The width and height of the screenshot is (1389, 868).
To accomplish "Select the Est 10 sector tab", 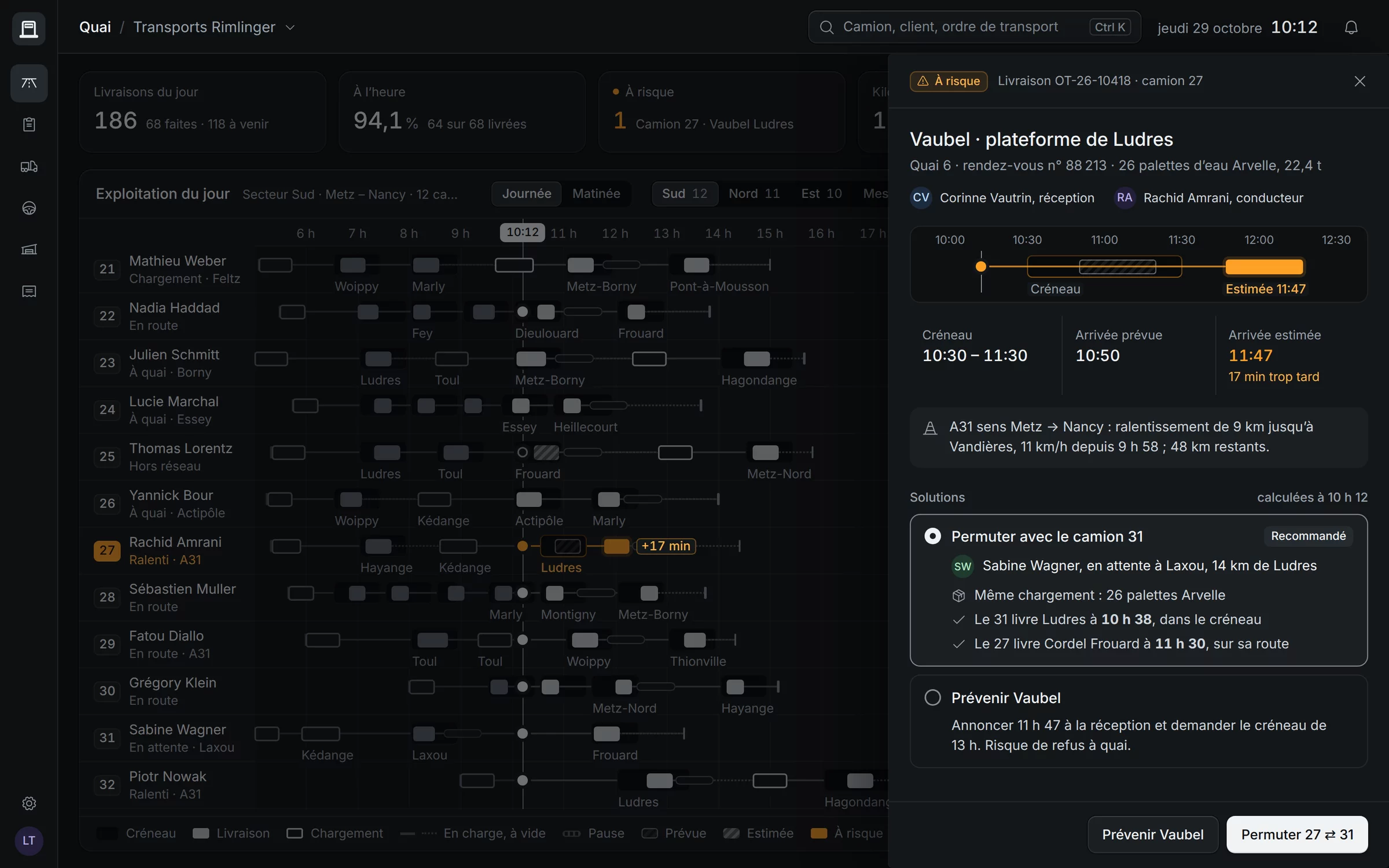I will tap(821, 194).
